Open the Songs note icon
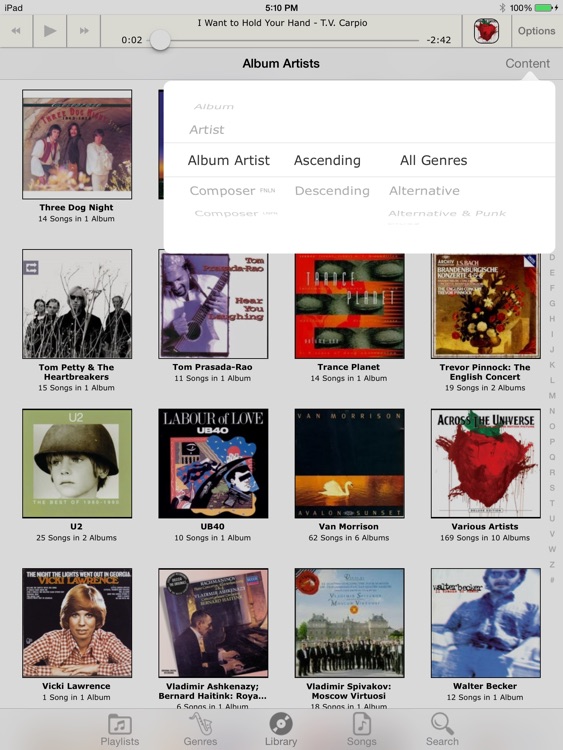Viewport: 563px width, 750px height. tap(362, 724)
